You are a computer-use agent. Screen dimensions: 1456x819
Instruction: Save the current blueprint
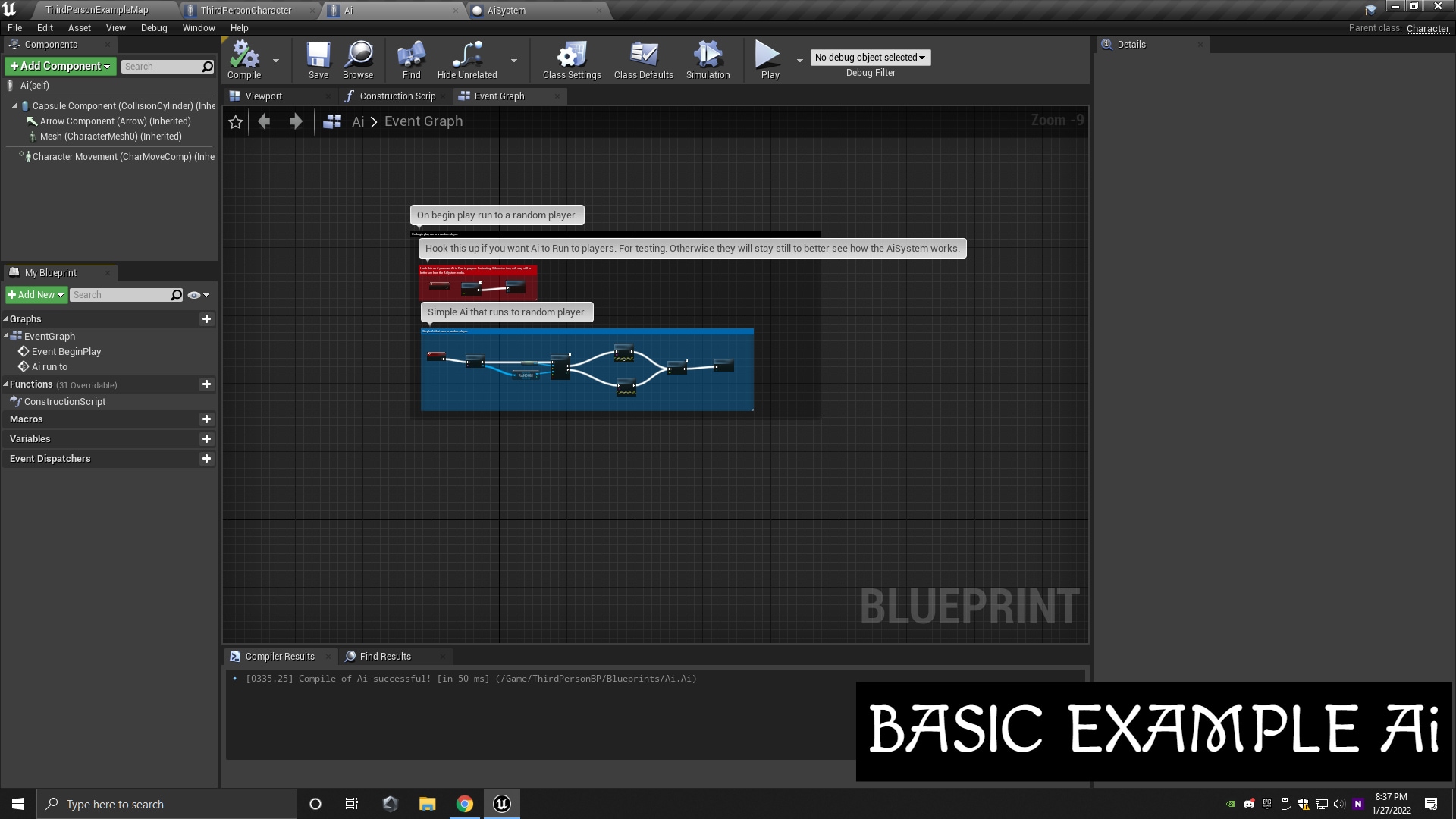(318, 60)
